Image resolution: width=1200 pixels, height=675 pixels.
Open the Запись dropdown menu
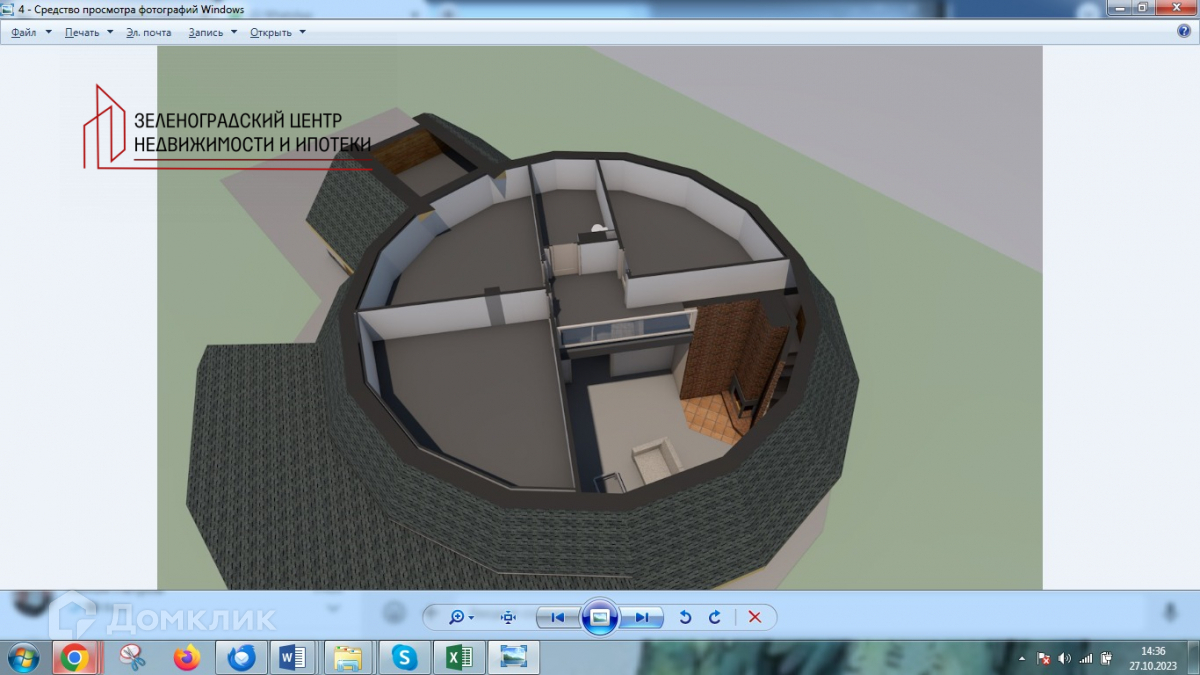coord(212,32)
